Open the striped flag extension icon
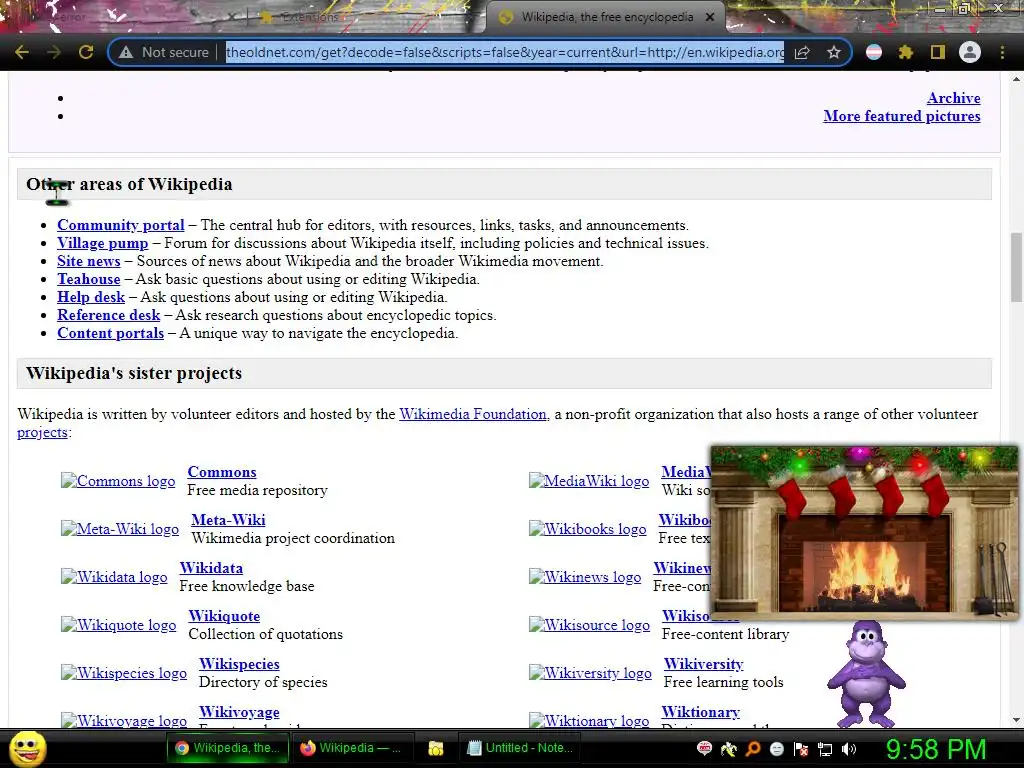This screenshot has width=1024, height=768. pos(874,52)
